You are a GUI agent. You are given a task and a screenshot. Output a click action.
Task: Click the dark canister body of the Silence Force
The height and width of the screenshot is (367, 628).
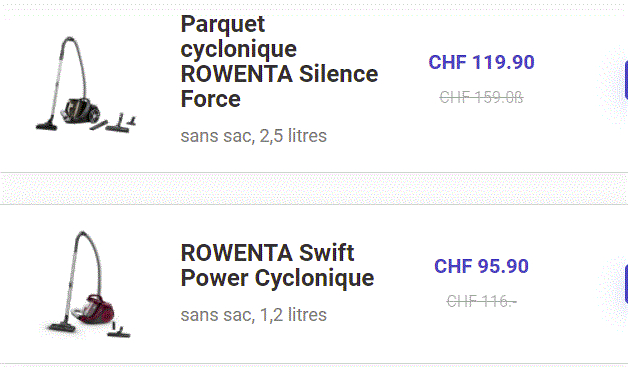tap(81, 110)
